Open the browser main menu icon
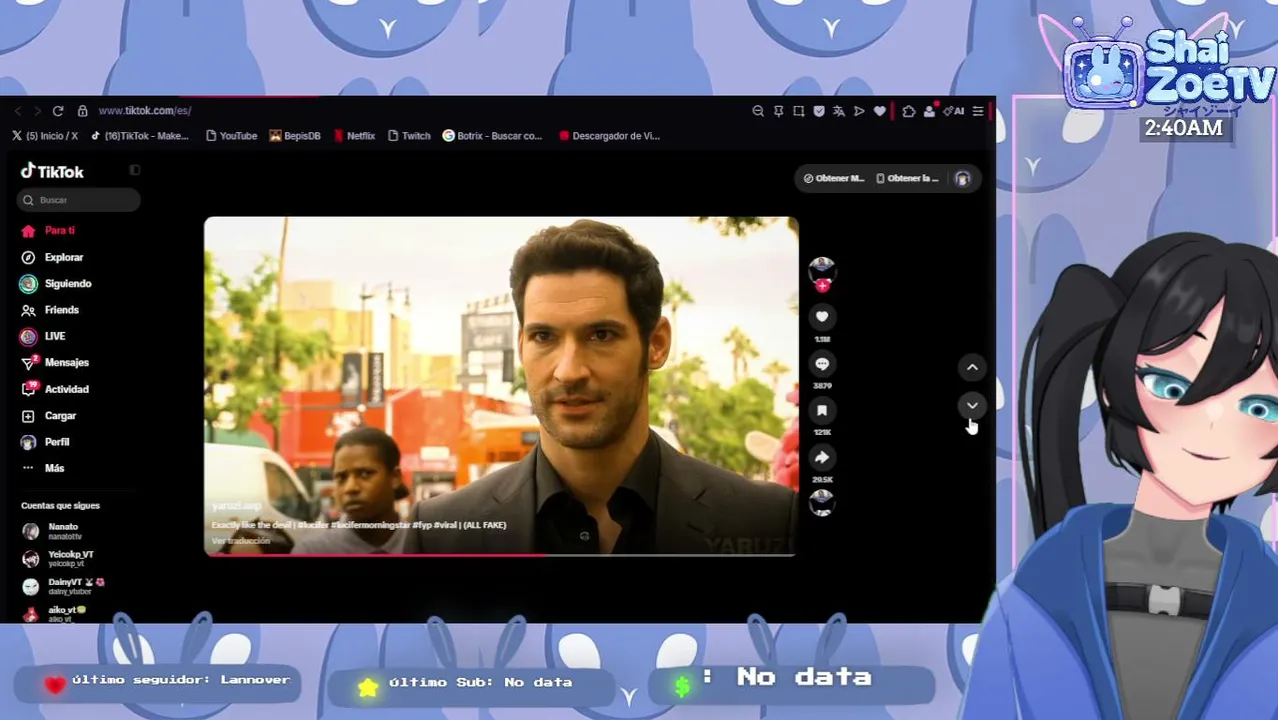Screen dimensions: 1278x720 (x=977, y=111)
